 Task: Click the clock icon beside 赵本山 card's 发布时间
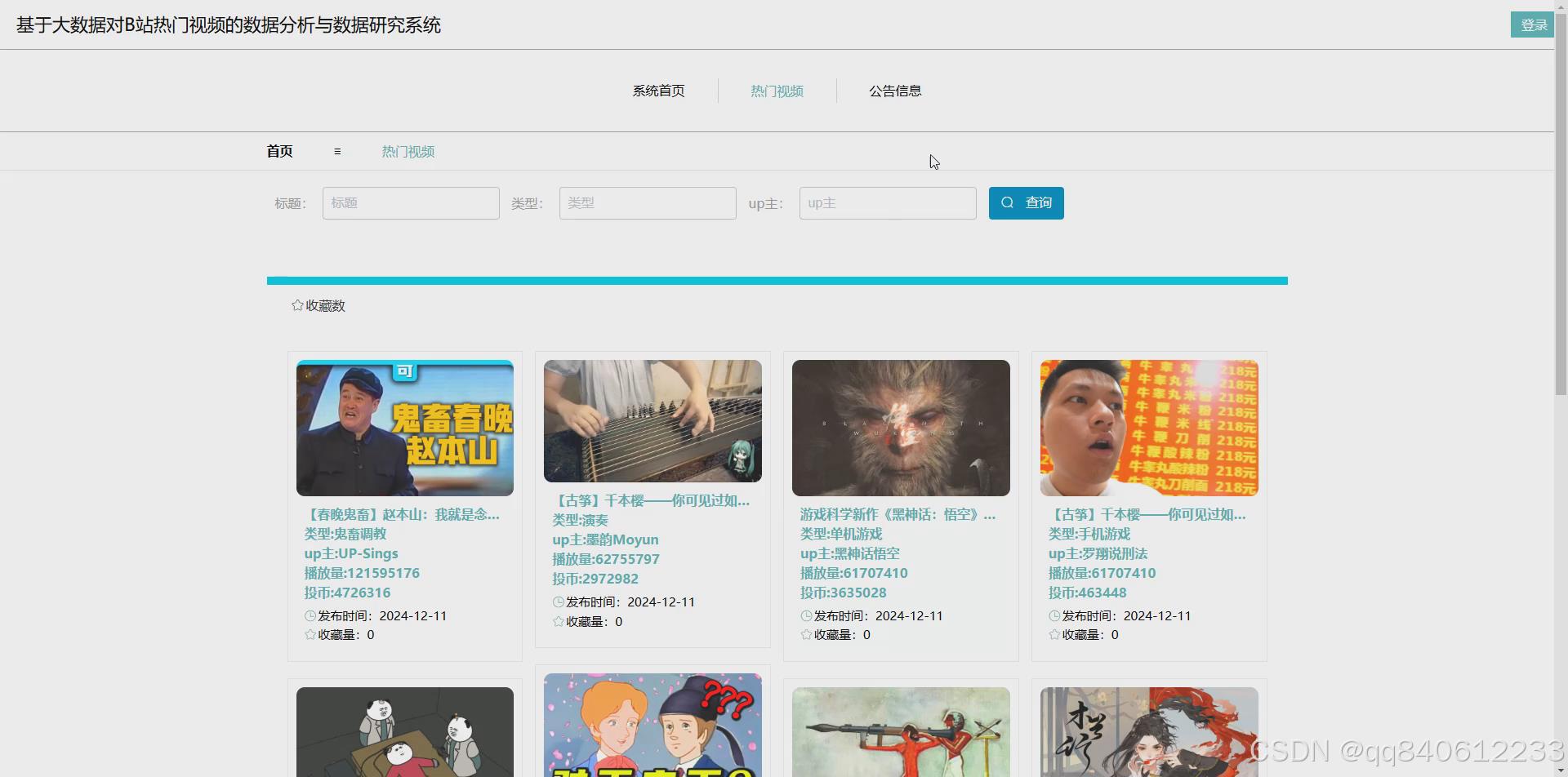[310, 615]
